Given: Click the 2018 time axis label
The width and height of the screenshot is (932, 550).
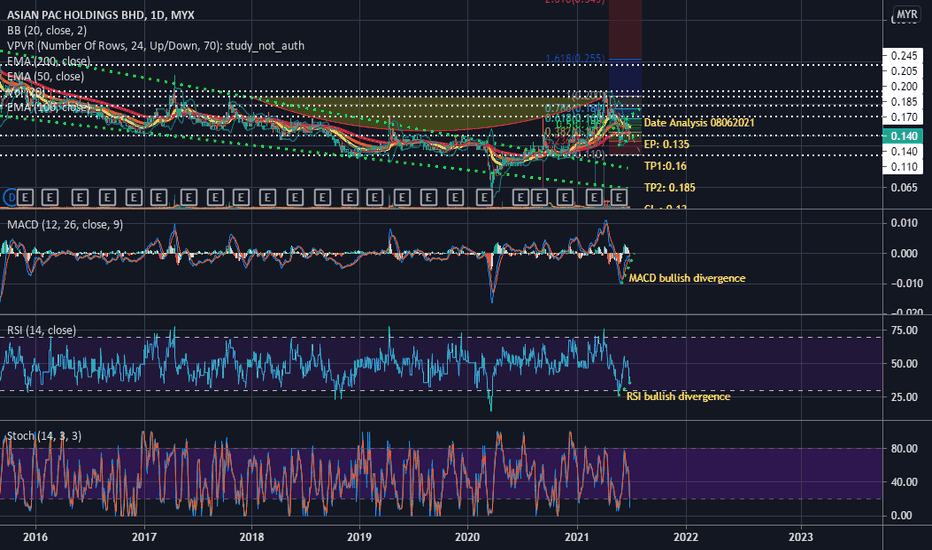Looking at the screenshot, I should point(251,538).
